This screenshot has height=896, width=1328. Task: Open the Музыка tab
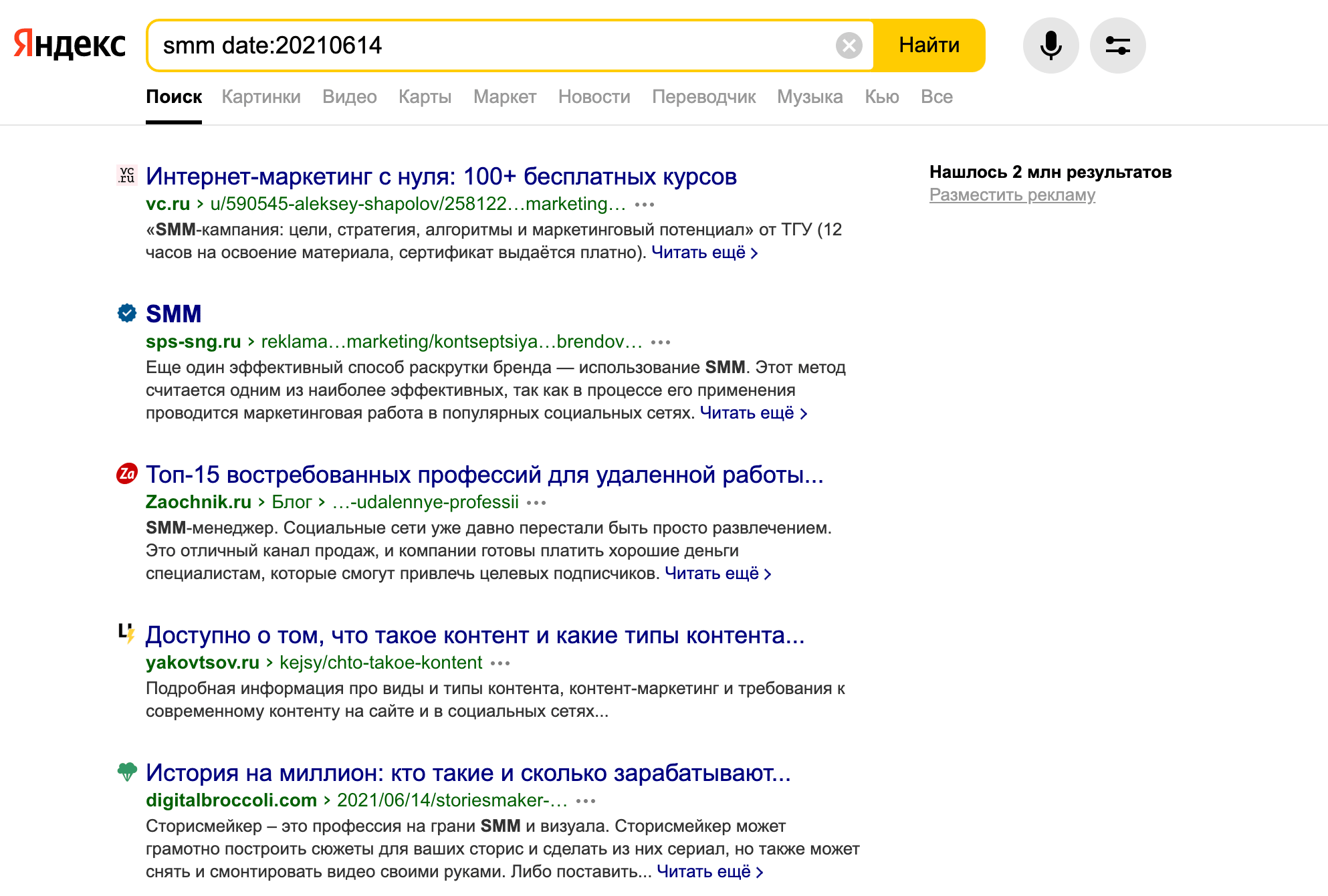[810, 97]
